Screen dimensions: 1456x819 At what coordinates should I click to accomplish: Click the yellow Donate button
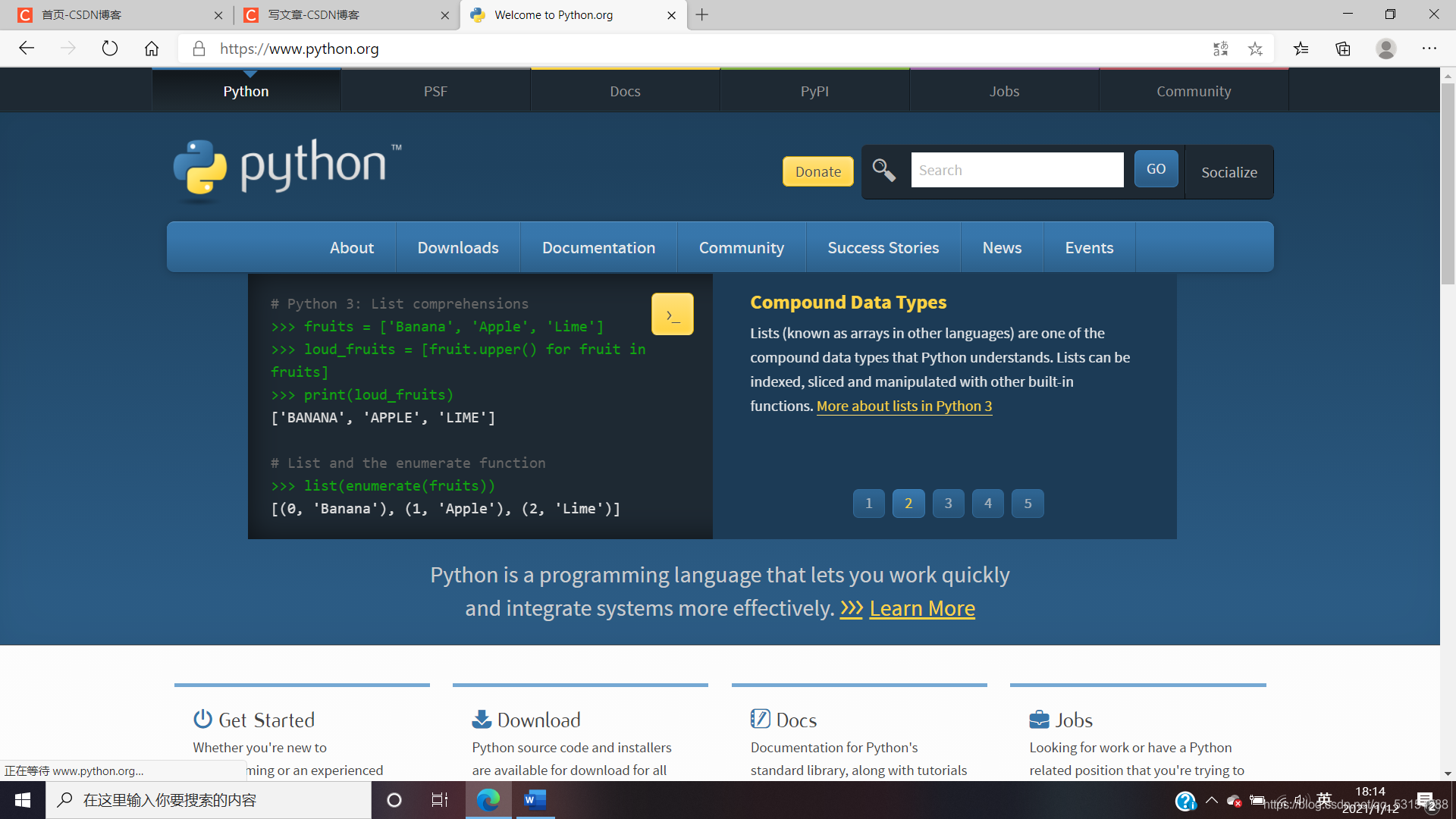tap(818, 171)
